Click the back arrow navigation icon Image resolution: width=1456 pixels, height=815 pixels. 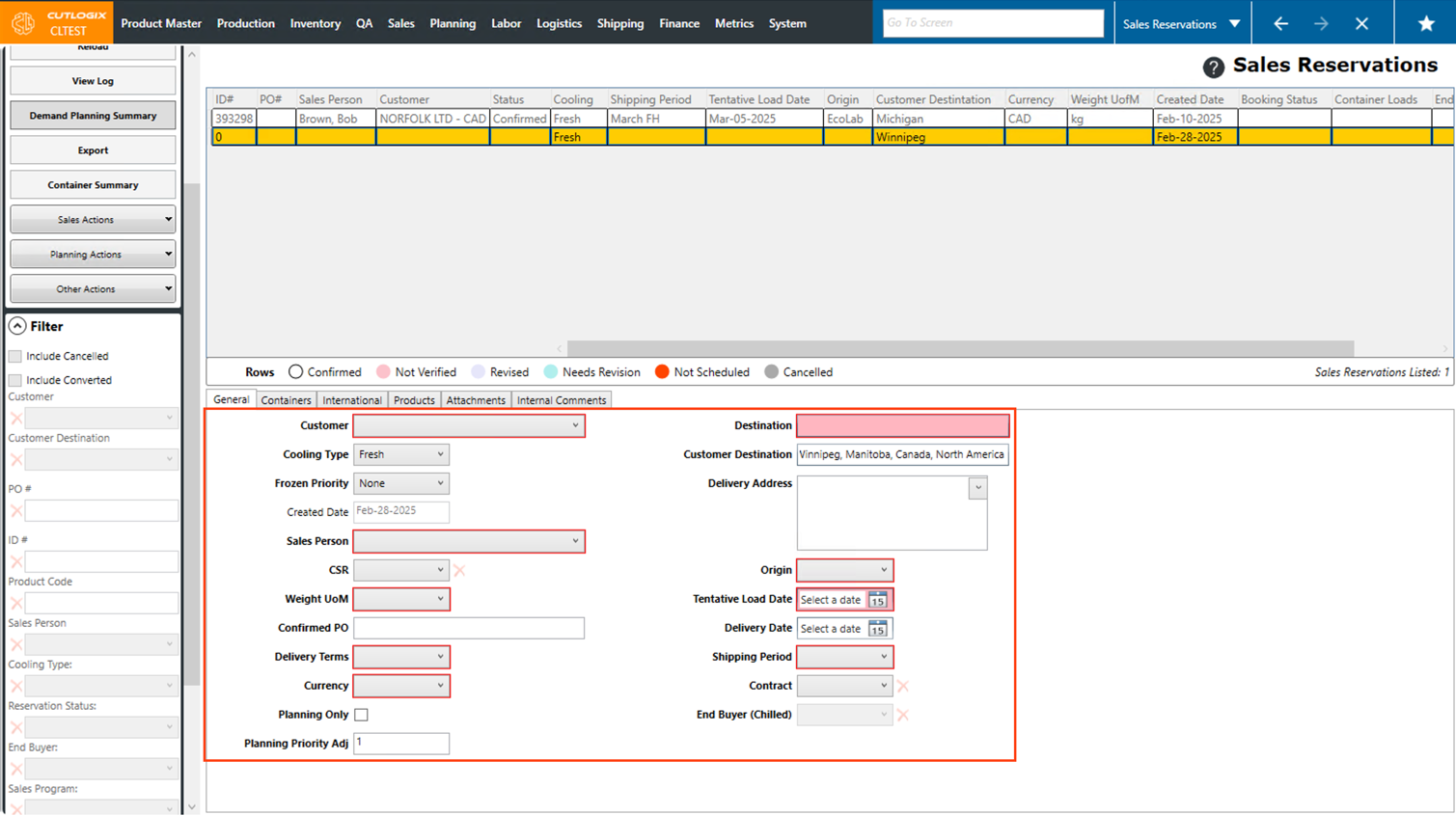tap(1280, 23)
